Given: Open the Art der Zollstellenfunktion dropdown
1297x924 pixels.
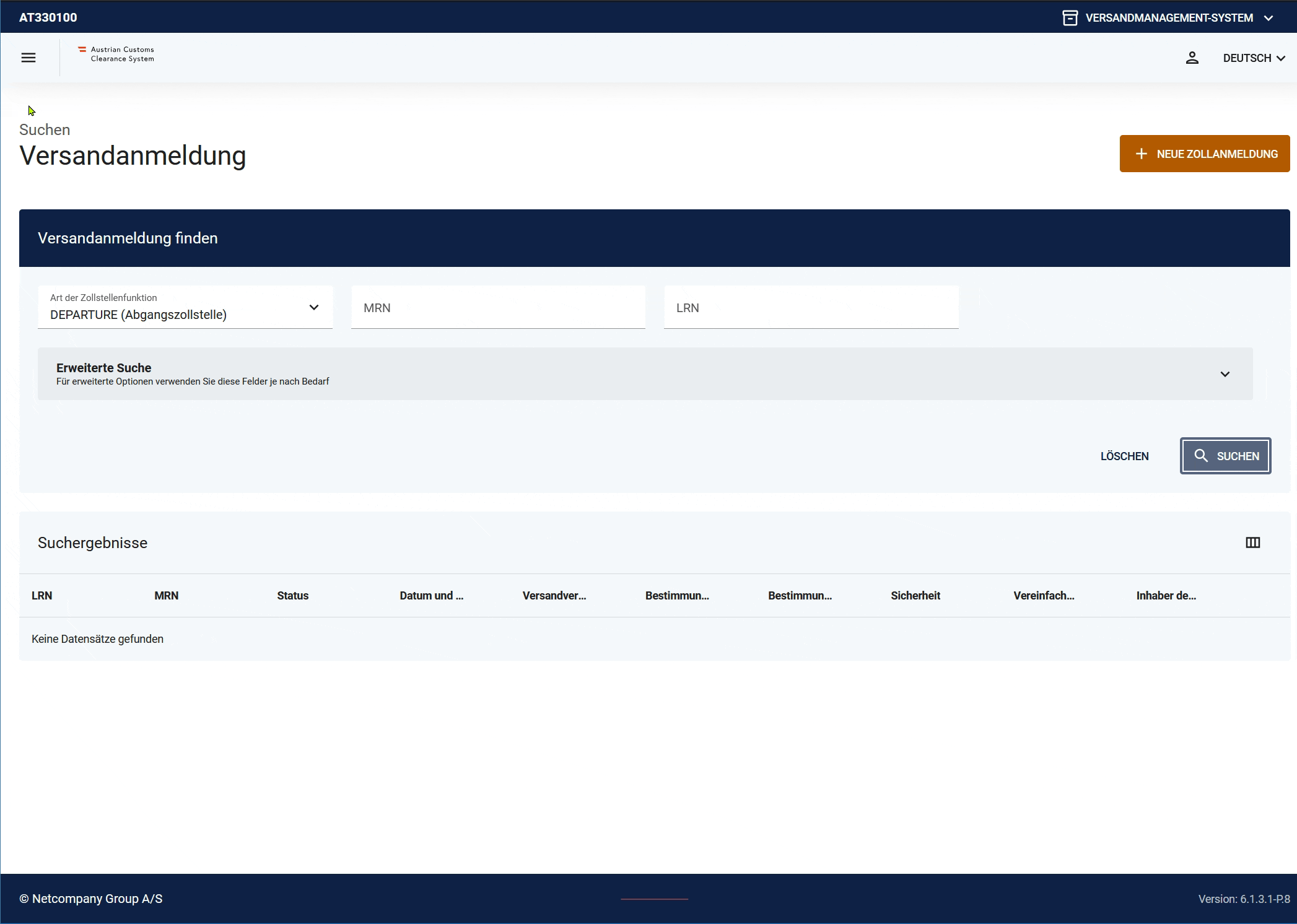Looking at the screenshot, I should 185,308.
